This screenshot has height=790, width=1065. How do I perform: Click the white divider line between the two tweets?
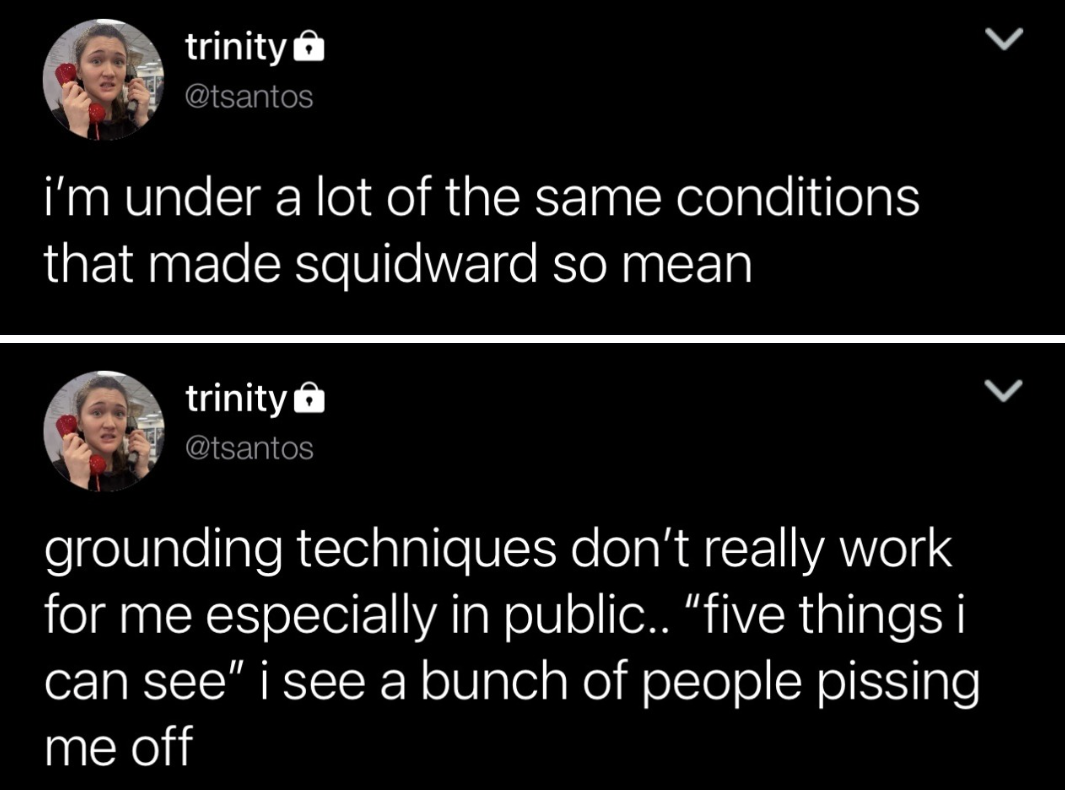pos(532,338)
